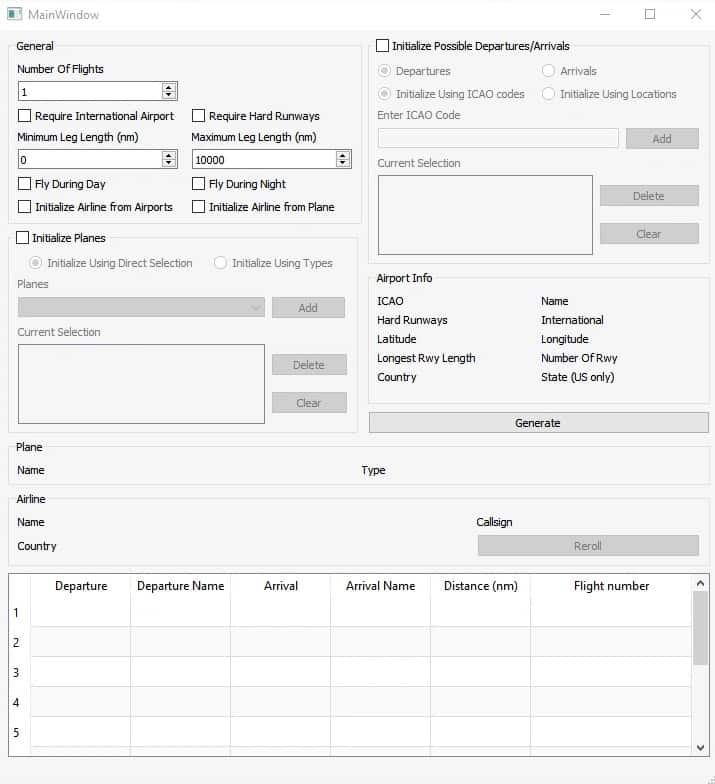Click the Flight number column header

pyautogui.click(x=611, y=586)
